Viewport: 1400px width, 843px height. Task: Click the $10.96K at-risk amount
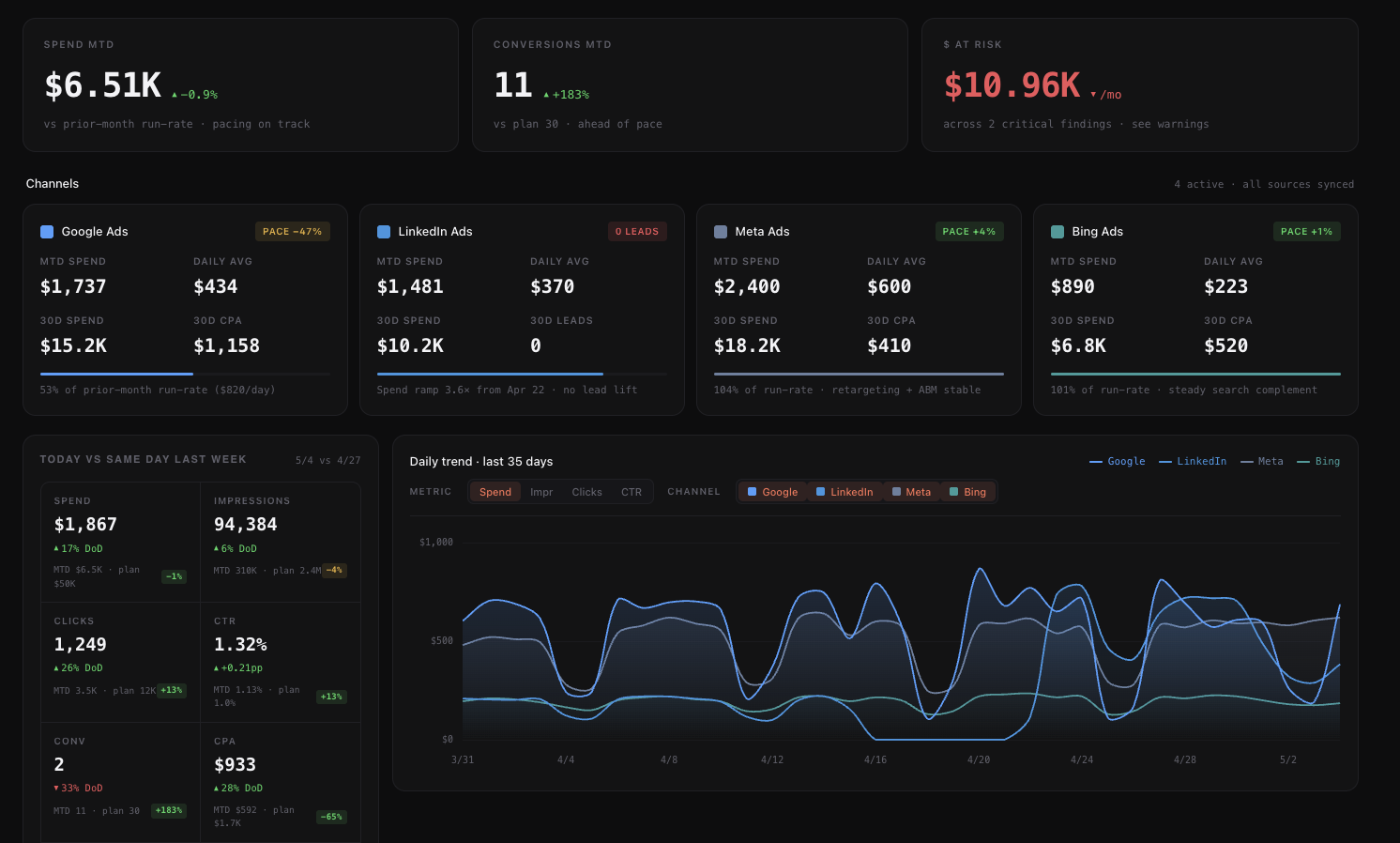1012,85
